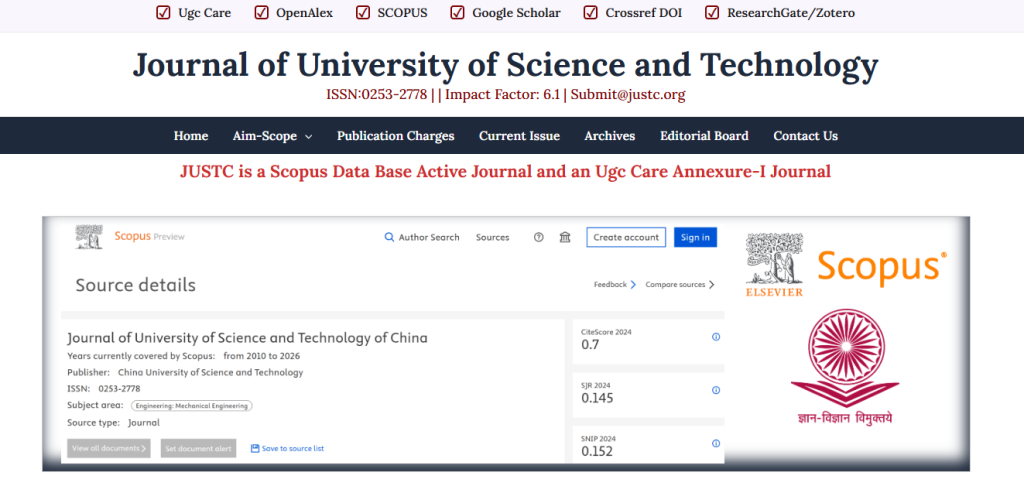Click the Engineering: Mechanical Engineering subject tag
Viewport: 1024px width, 479px height.
(x=191, y=406)
